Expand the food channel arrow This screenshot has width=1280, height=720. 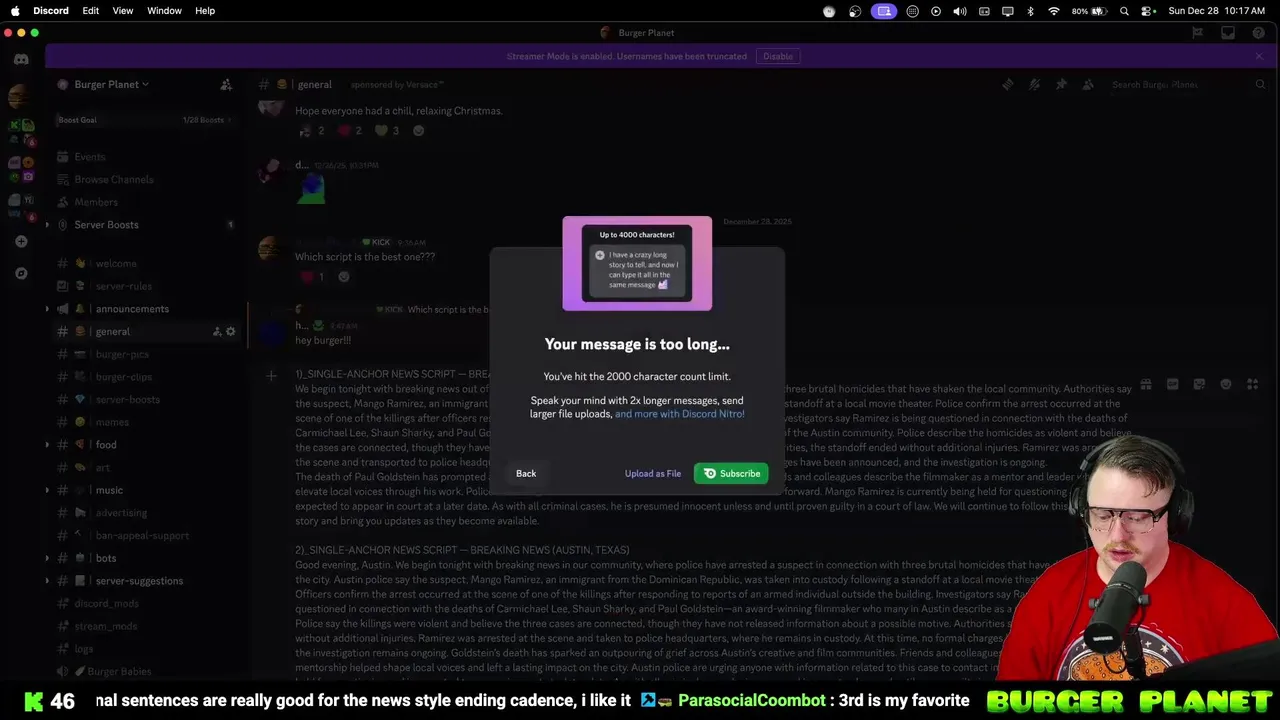click(47, 445)
